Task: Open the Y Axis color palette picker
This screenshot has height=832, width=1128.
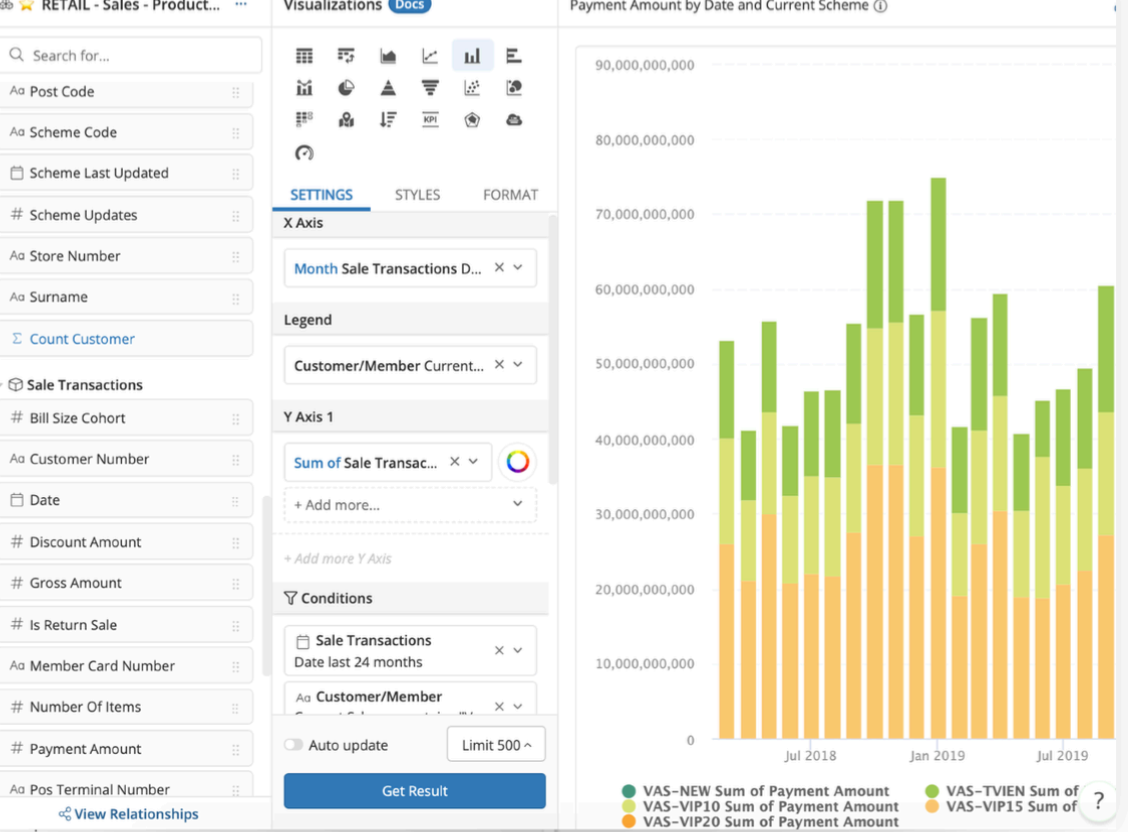Action: (517, 462)
